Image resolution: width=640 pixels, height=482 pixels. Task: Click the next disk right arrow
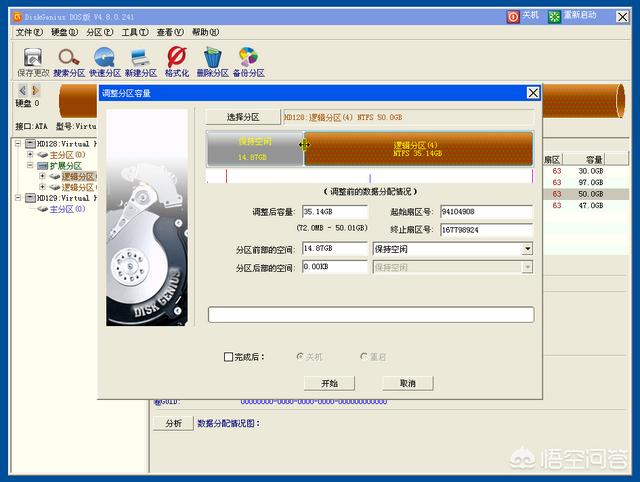(x=36, y=90)
